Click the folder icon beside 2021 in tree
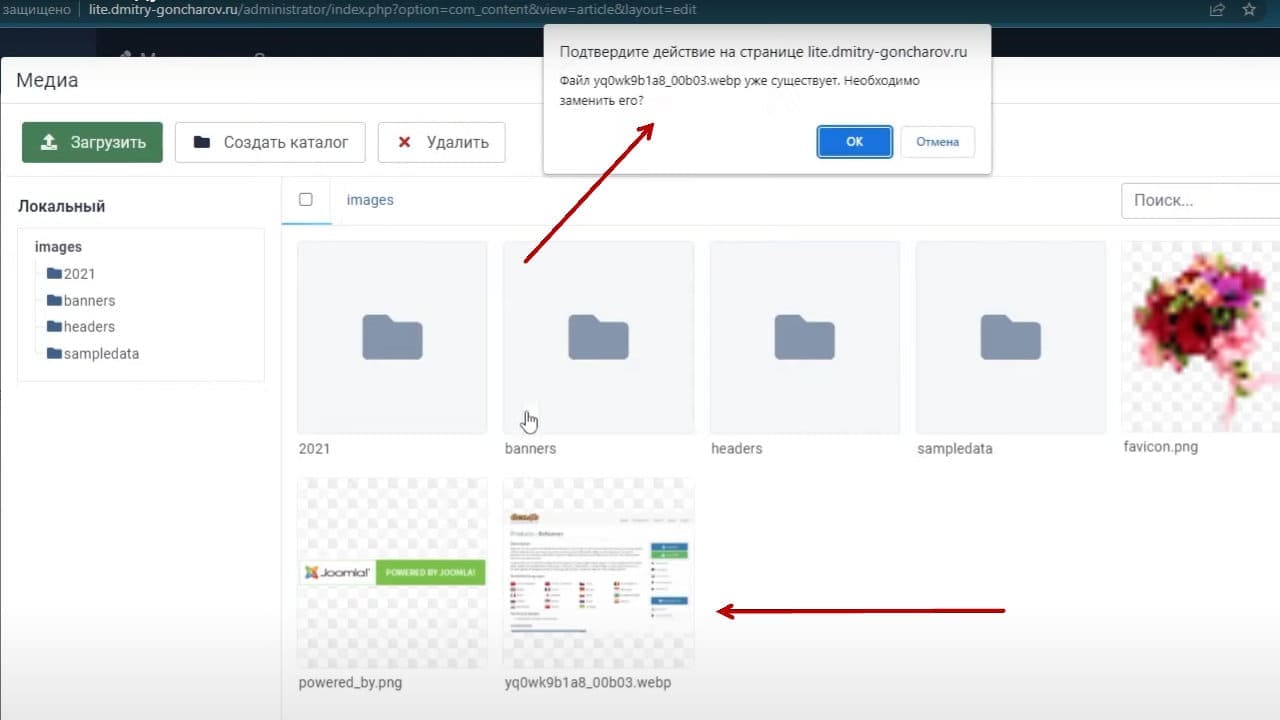This screenshot has width=1280, height=720. (x=54, y=273)
